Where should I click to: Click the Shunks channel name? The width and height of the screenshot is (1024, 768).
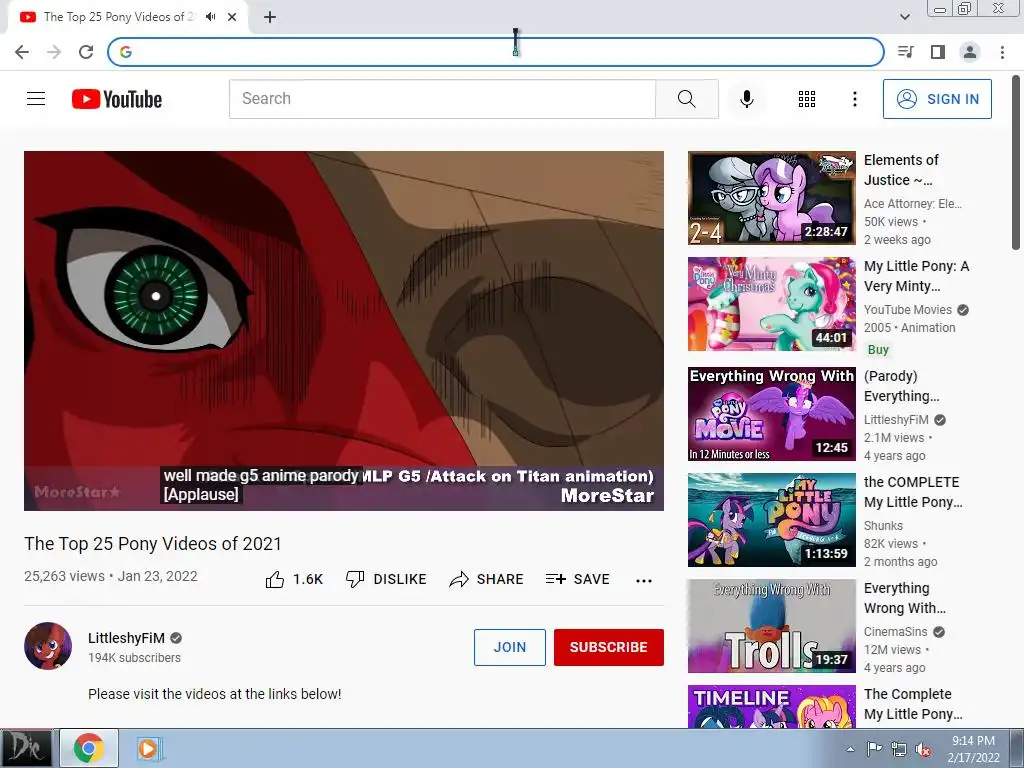[x=884, y=526]
